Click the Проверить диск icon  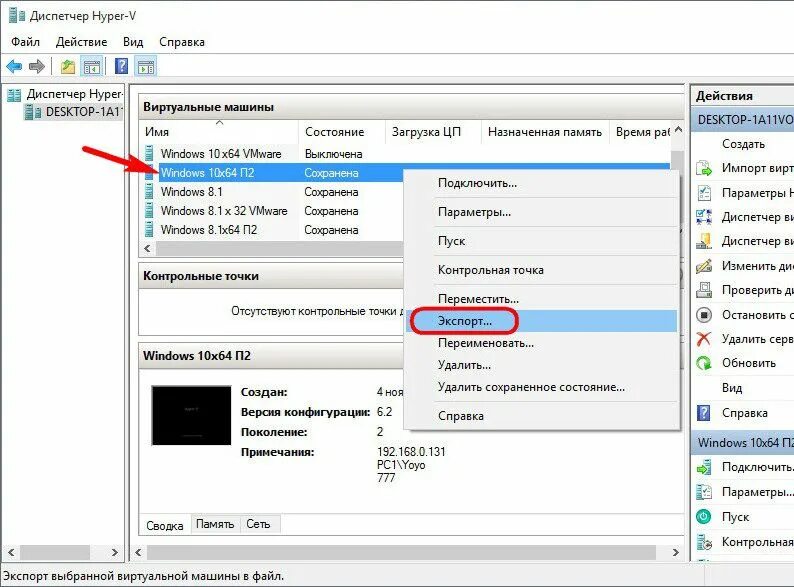pyautogui.click(x=704, y=290)
